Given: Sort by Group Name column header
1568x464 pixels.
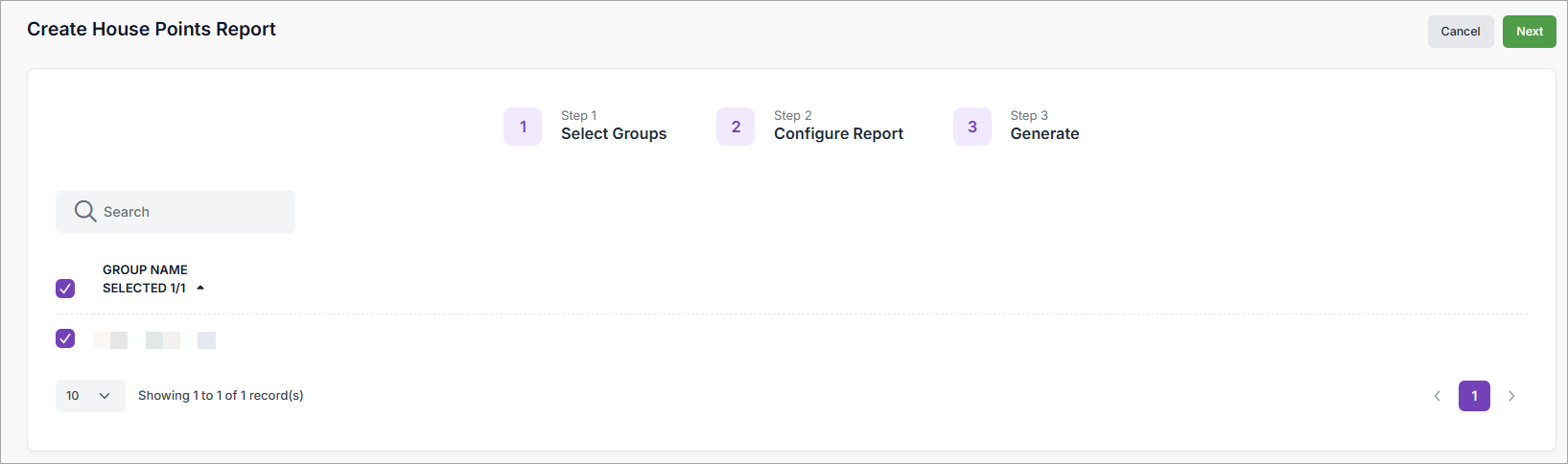Looking at the screenshot, I should pos(145,270).
